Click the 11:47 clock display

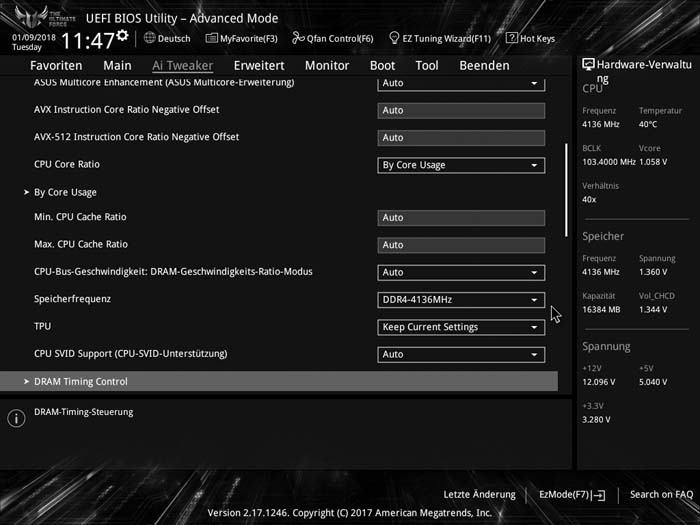click(x=88, y=41)
